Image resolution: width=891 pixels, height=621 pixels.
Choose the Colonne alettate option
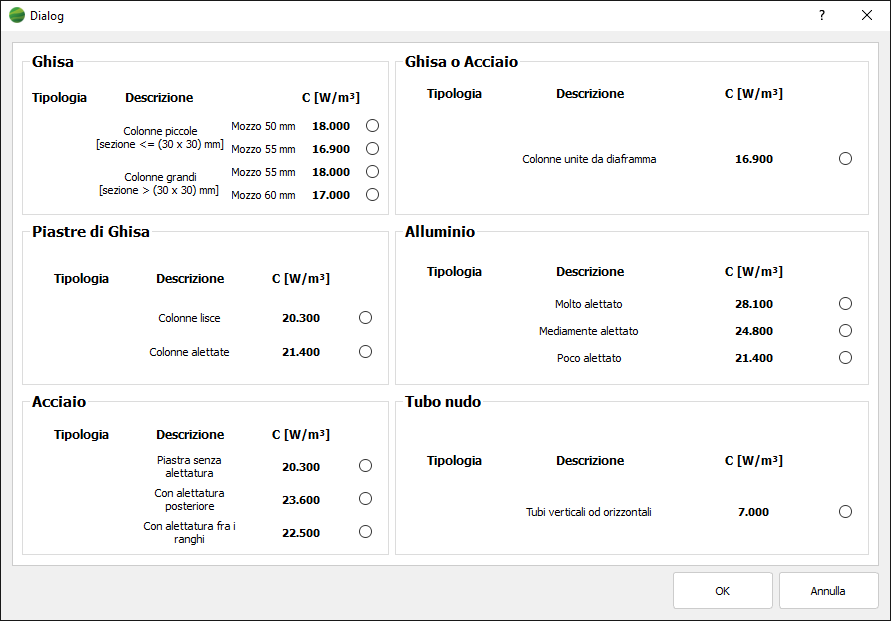pos(365,352)
